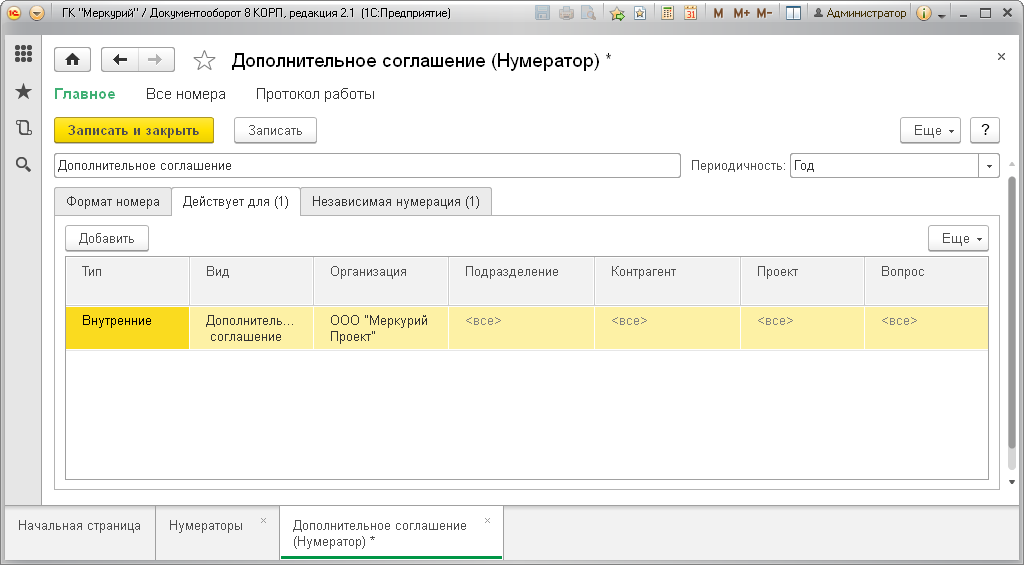Click the Проект column header
Viewport: 1024px width, 565px height.
click(803, 281)
